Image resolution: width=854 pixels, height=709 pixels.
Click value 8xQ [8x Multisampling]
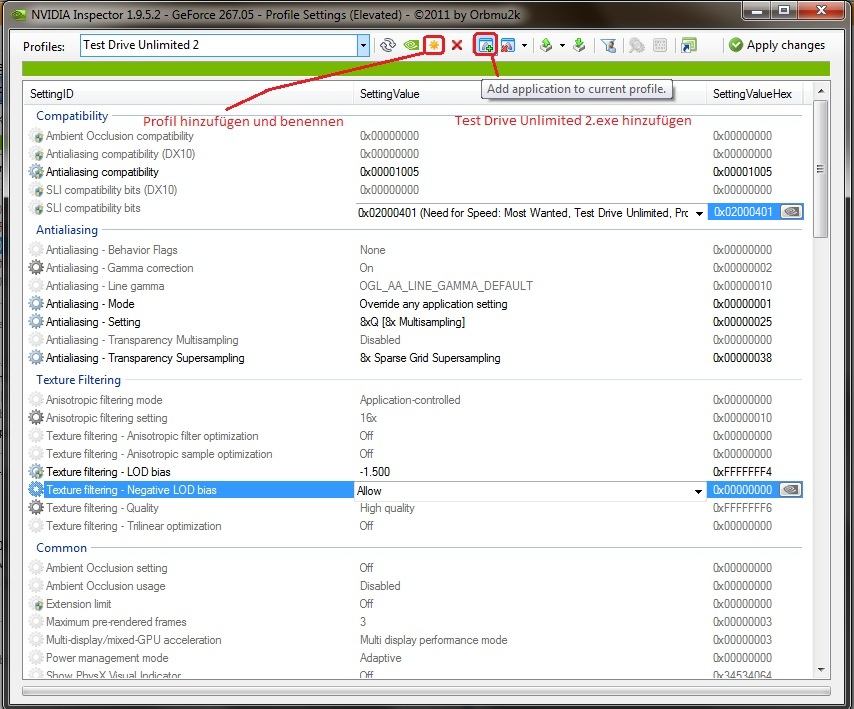(x=412, y=321)
